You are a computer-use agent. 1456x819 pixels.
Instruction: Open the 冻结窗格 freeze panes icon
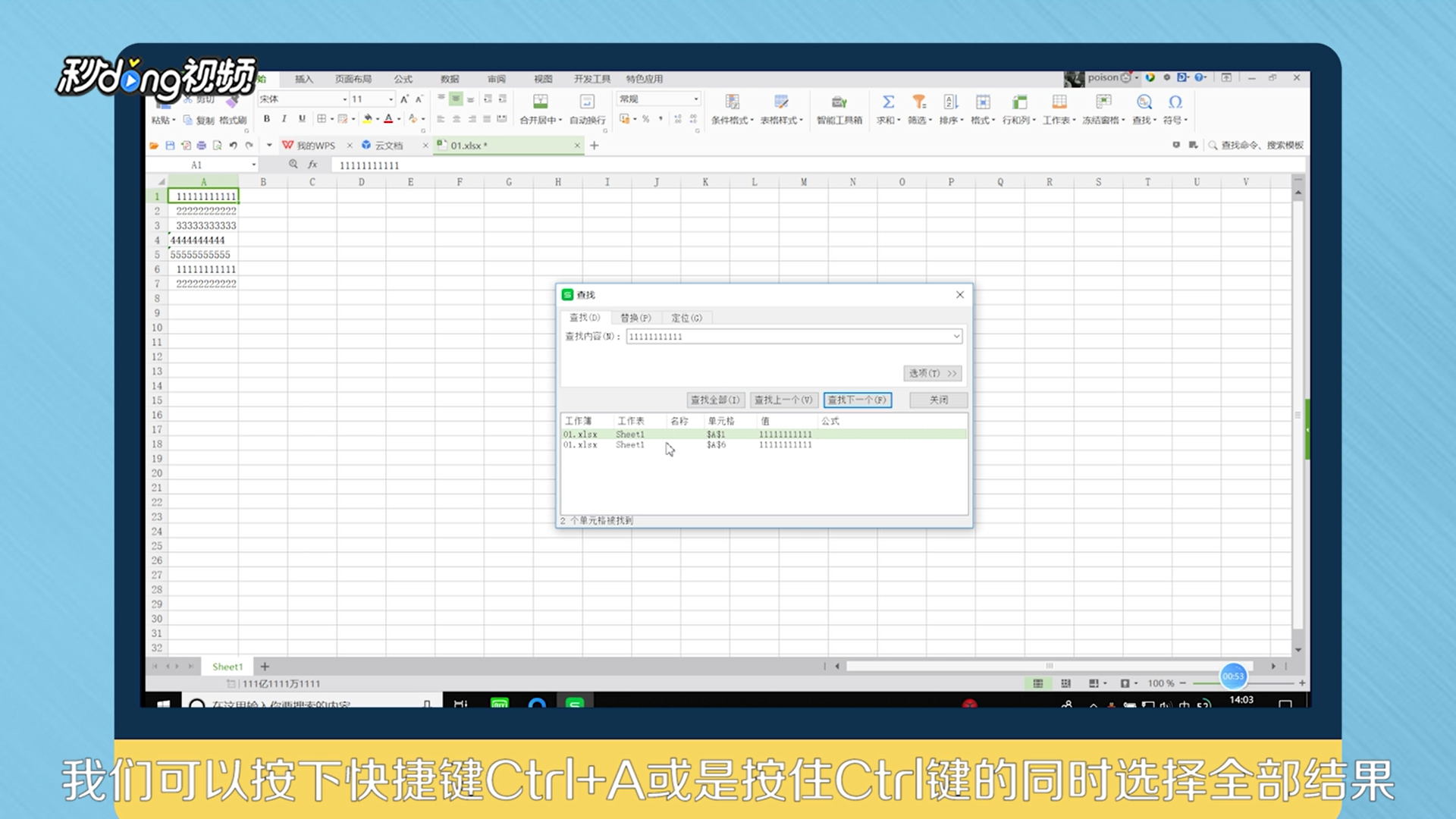tap(1103, 102)
